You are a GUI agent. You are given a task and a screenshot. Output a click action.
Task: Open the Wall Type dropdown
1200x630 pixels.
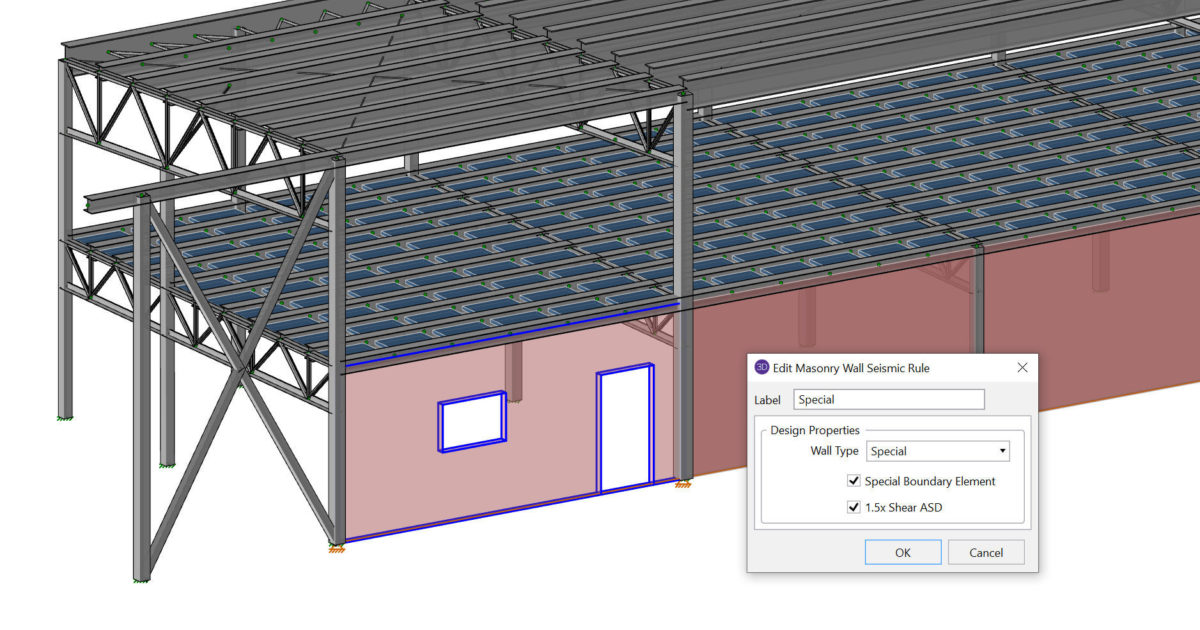(x=937, y=451)
